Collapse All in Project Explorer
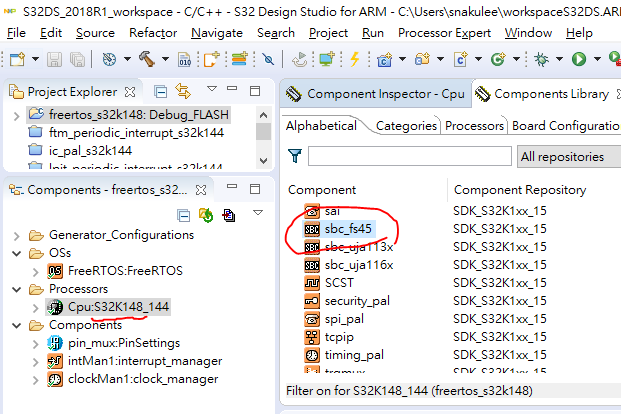 pyautogui.click(x=160, y=92)
